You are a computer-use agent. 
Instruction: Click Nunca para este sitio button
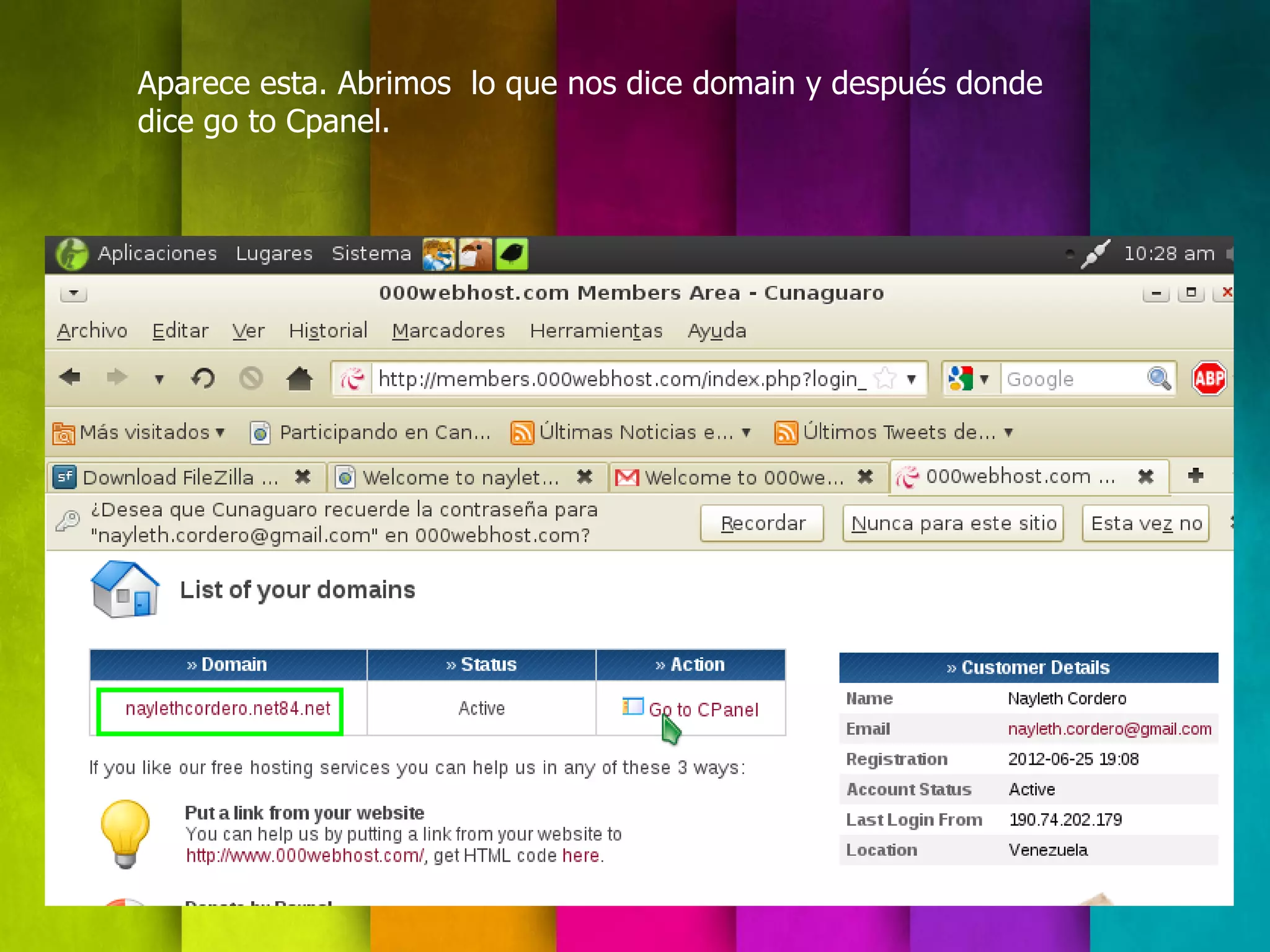pos(953,523)
